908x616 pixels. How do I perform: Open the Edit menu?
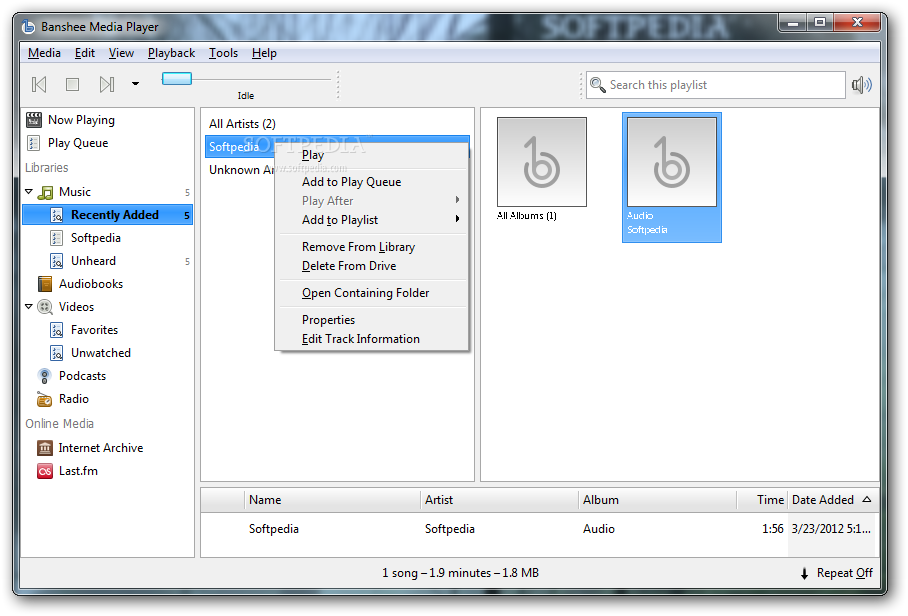(85, 53)
